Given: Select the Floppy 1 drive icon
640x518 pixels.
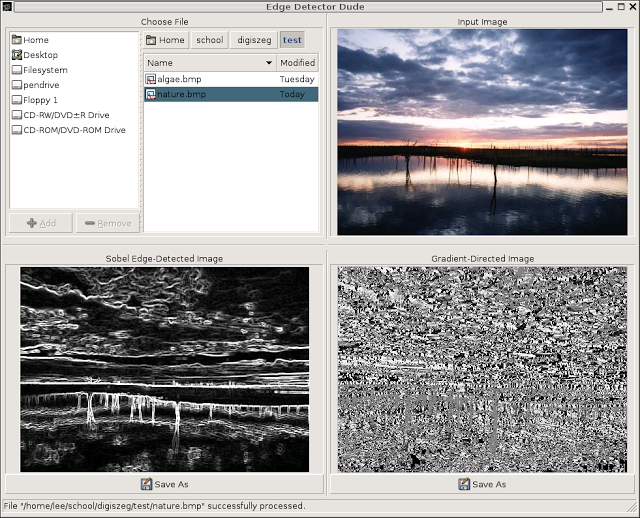Looking at the screenshot, I should pyautogui.click(x=17, y=100).
